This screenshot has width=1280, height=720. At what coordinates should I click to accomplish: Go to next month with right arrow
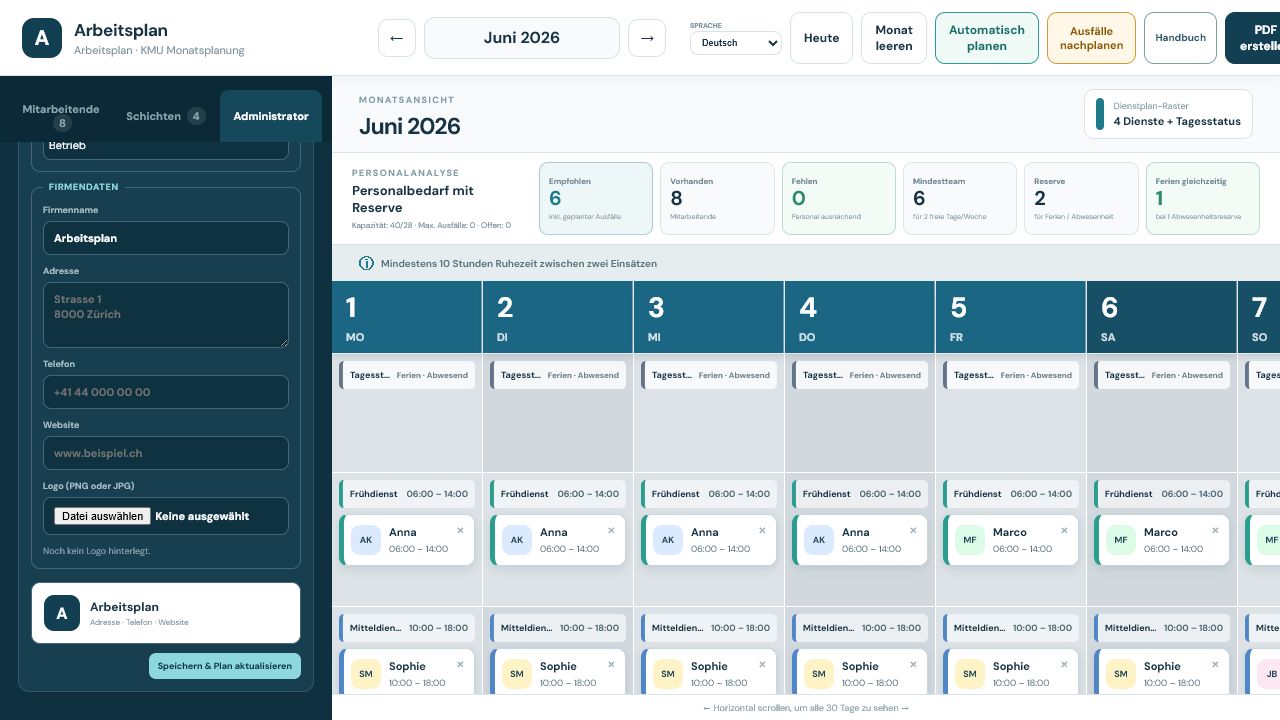pos(647,38)
